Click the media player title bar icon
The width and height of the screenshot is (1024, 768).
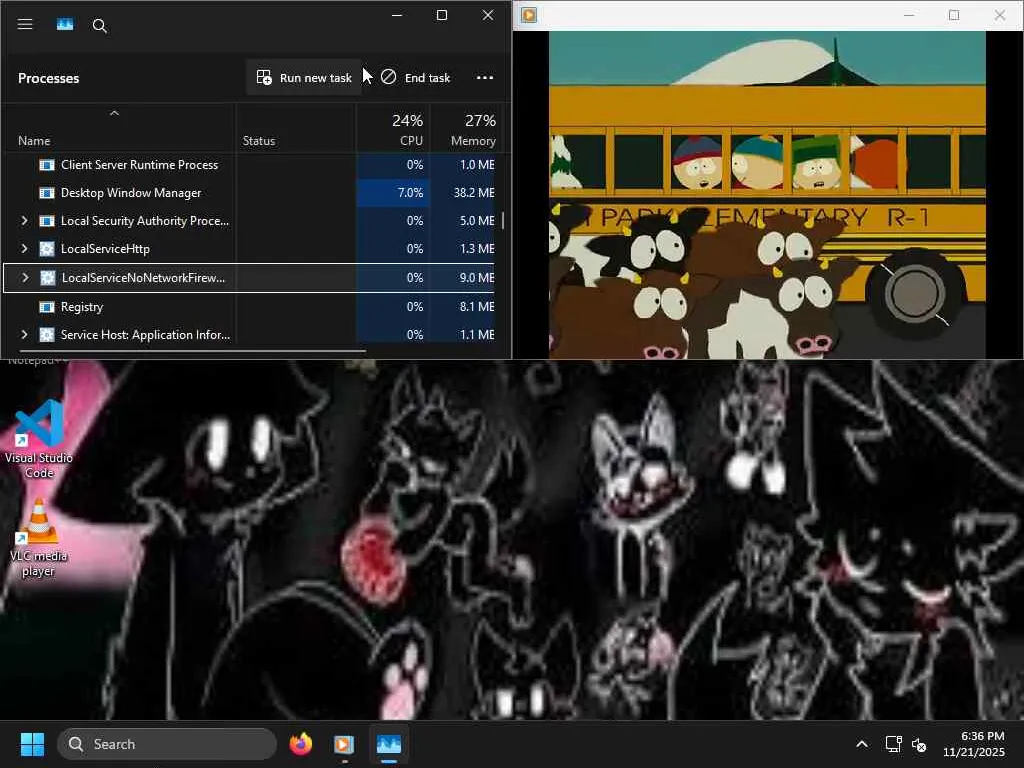click(529, 14)
